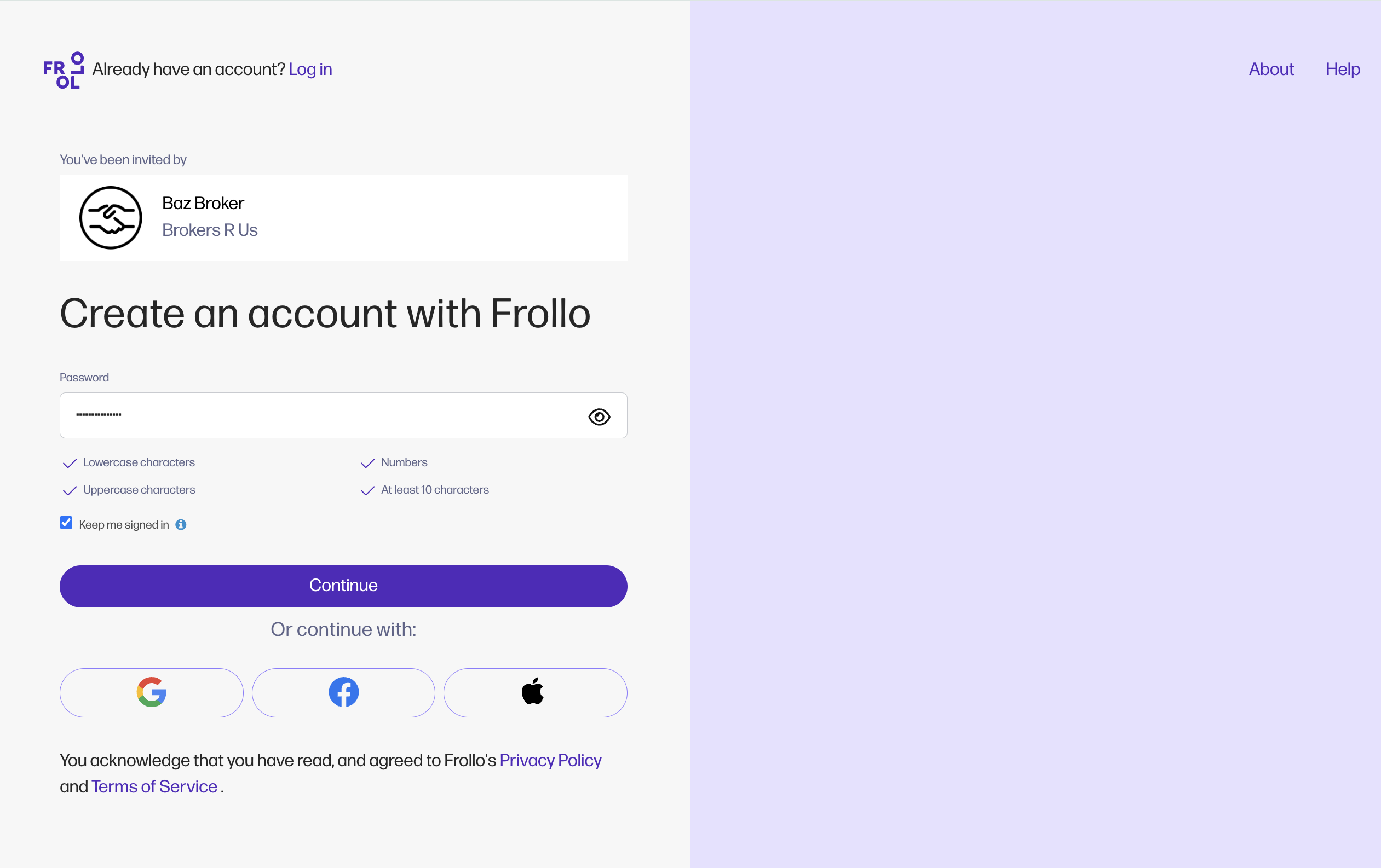Open the Privacy Policy link
Image resolution: width=1381 pixels, height=868 pixels.
click(x=550, y=760)
